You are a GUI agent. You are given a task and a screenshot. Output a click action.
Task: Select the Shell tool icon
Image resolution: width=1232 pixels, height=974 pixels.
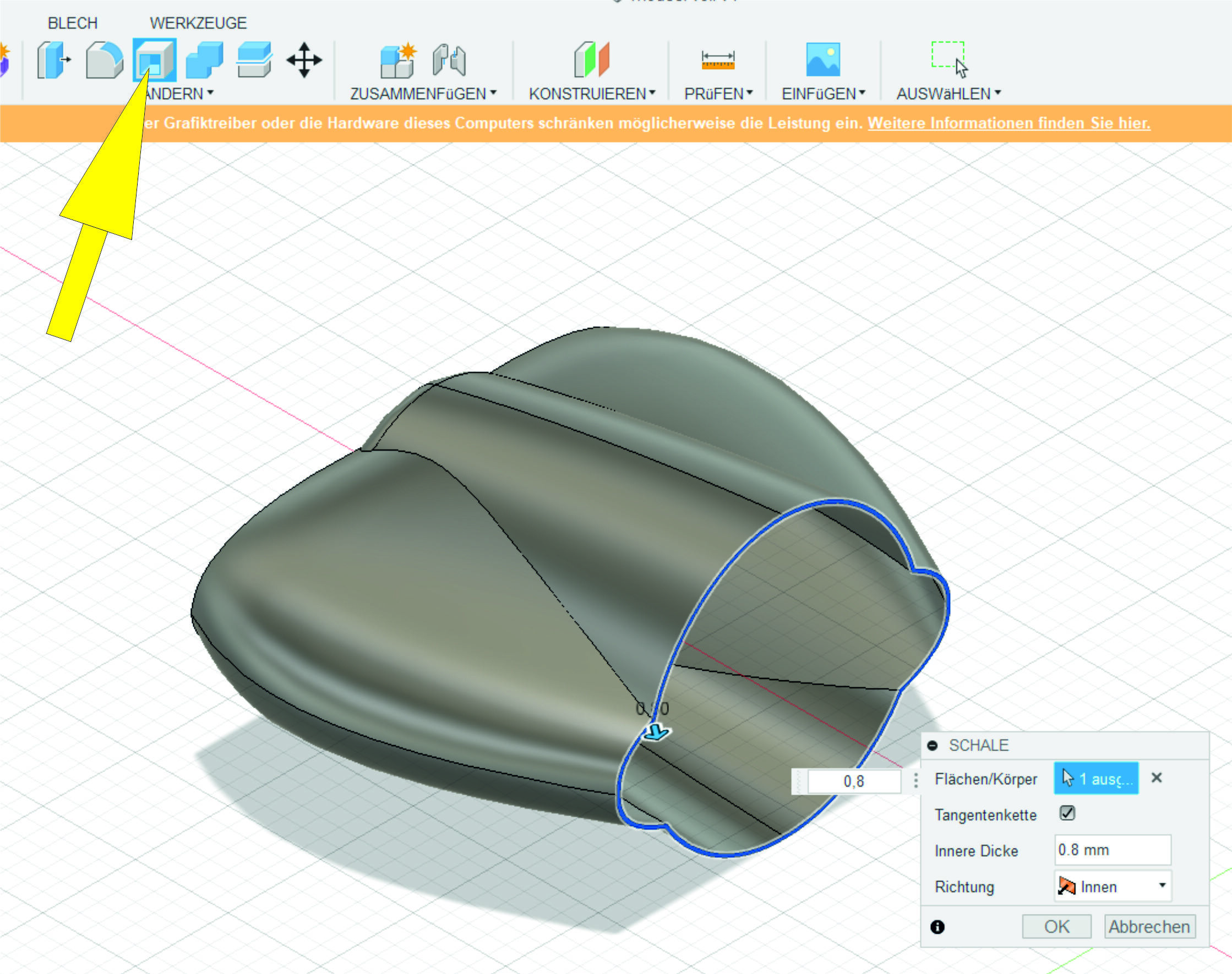155,60
